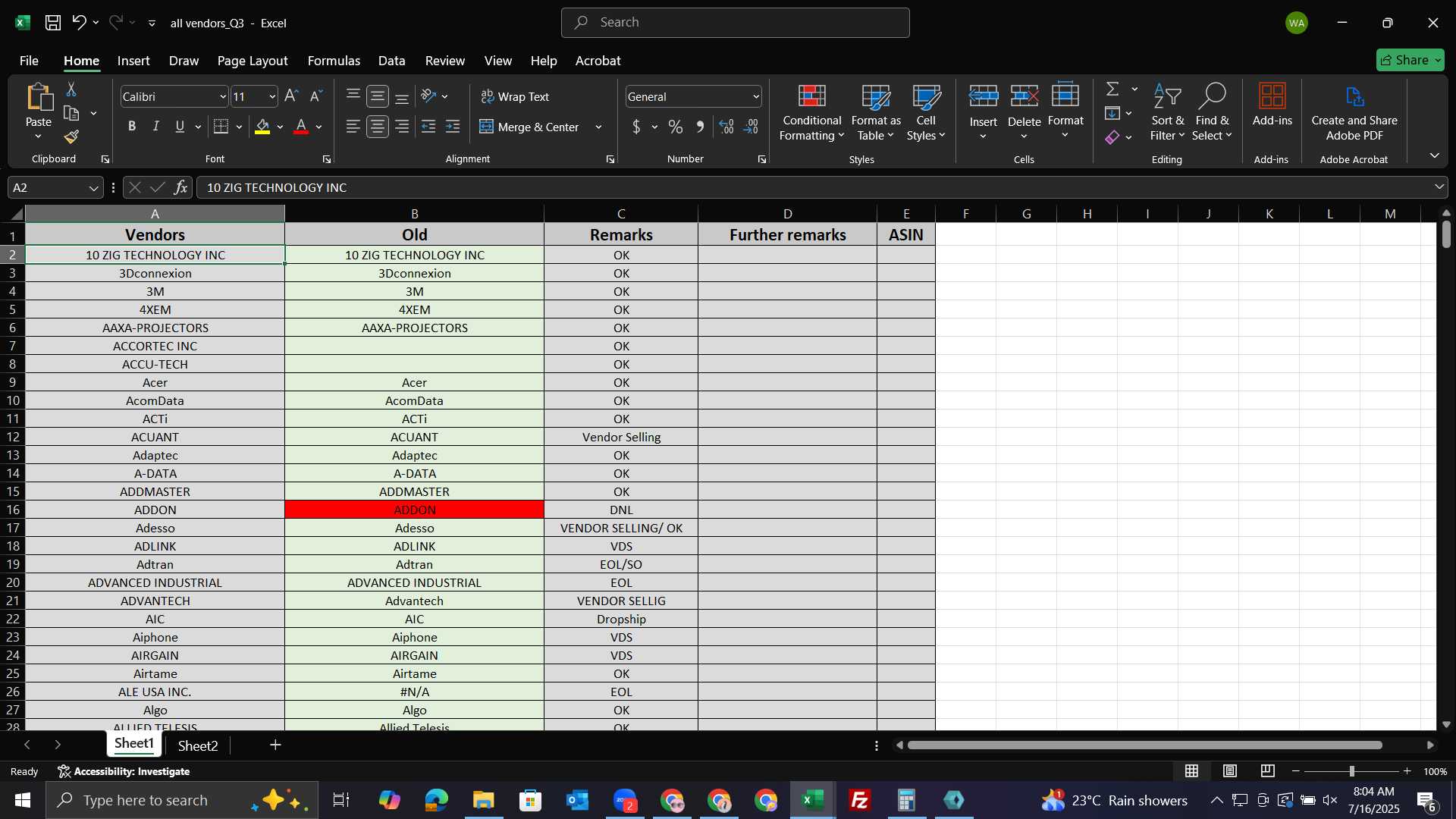Click the Share button
The image size is (1456, 819).
tap(1410, 60)
